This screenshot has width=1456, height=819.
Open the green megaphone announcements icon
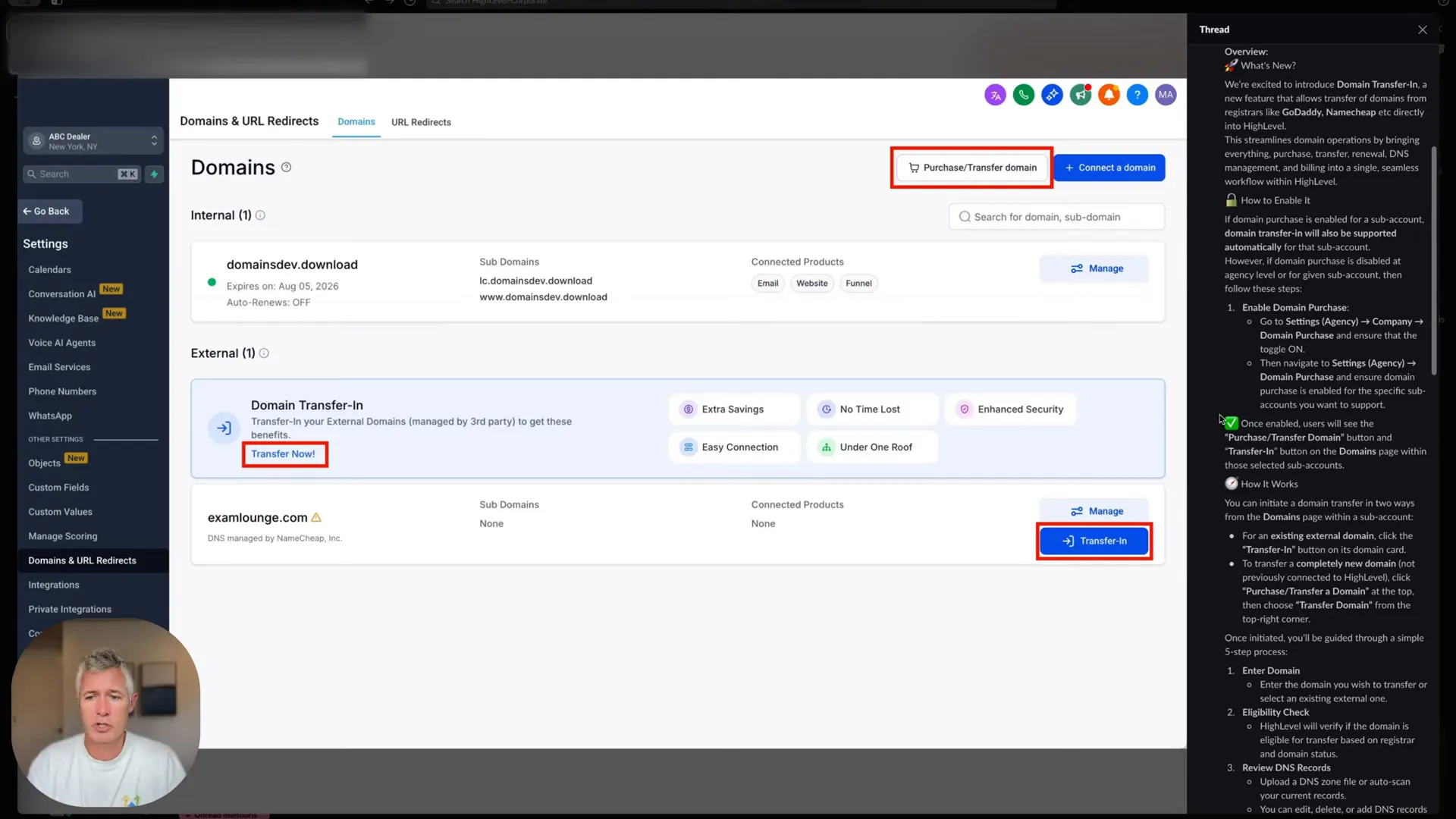[1081, 95]
